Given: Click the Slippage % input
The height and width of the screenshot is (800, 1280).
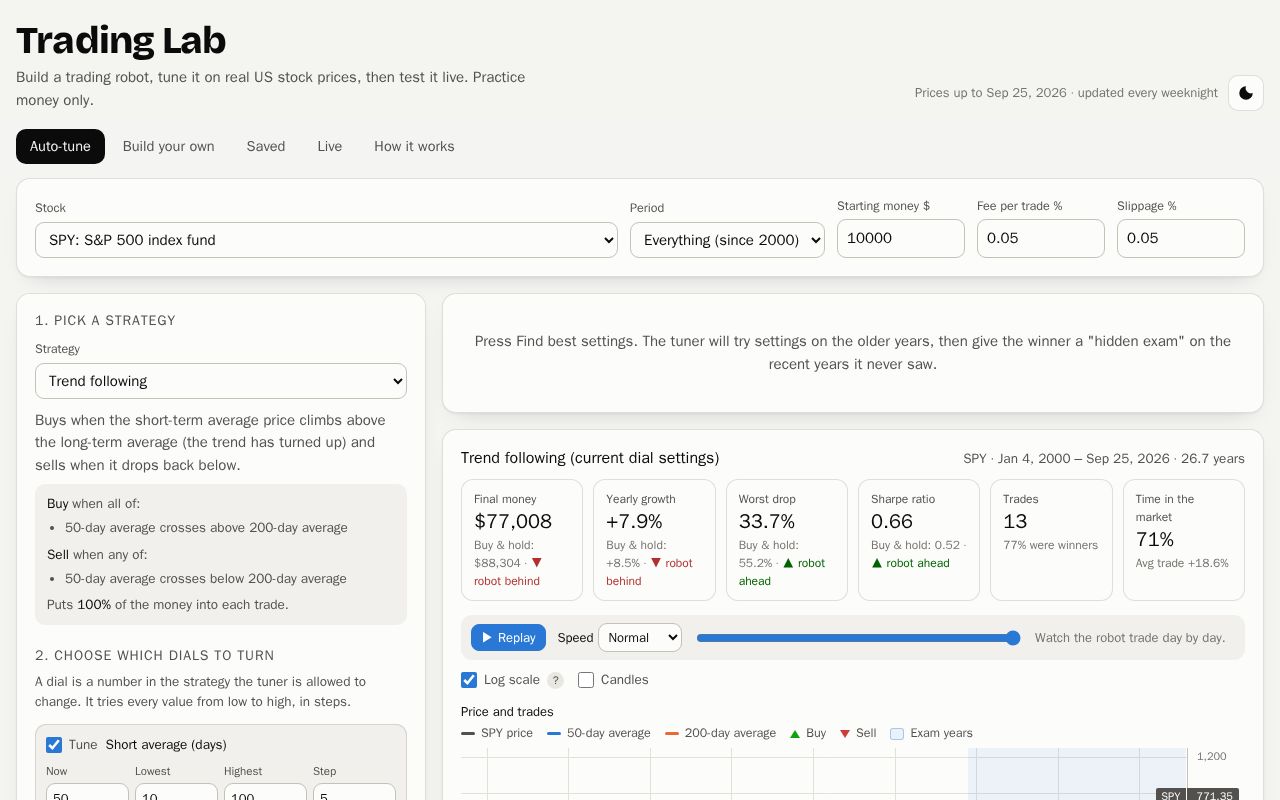Looking at the screenshot, I should tap(1181, 238).
